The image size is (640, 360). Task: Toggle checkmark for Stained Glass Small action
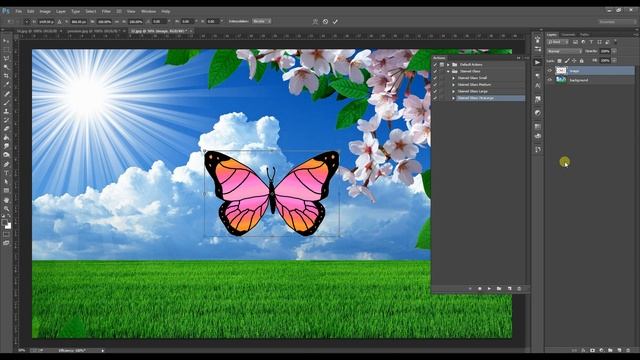pos(435,78)
